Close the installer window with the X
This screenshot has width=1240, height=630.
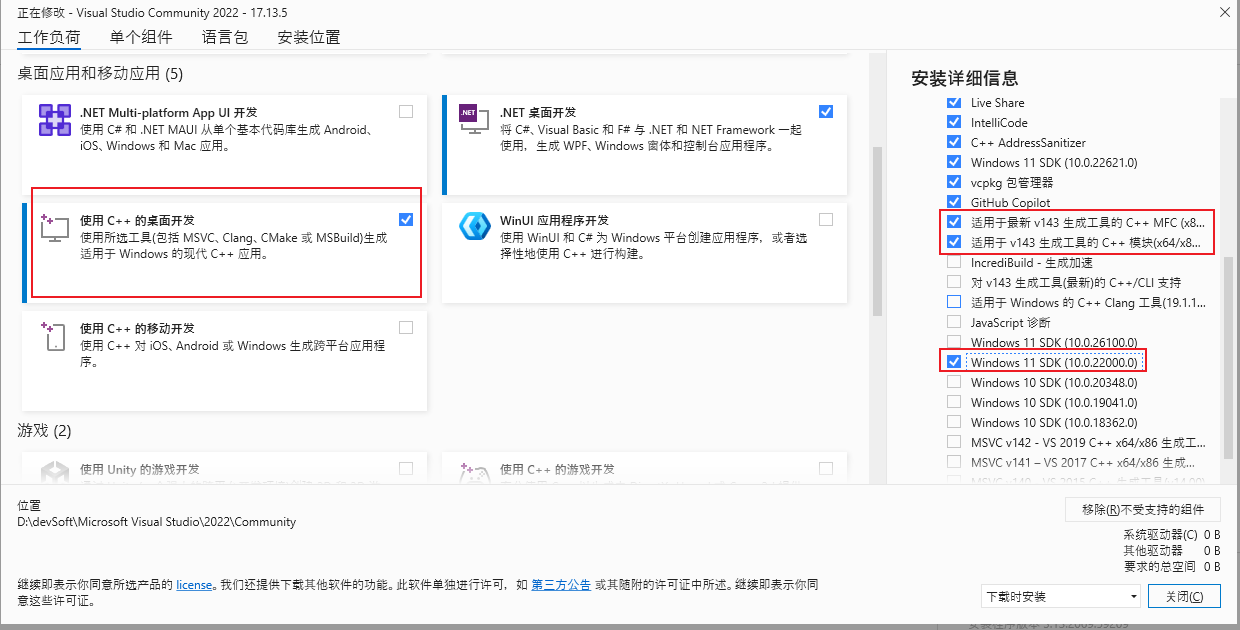click(x=1224, y=12)
